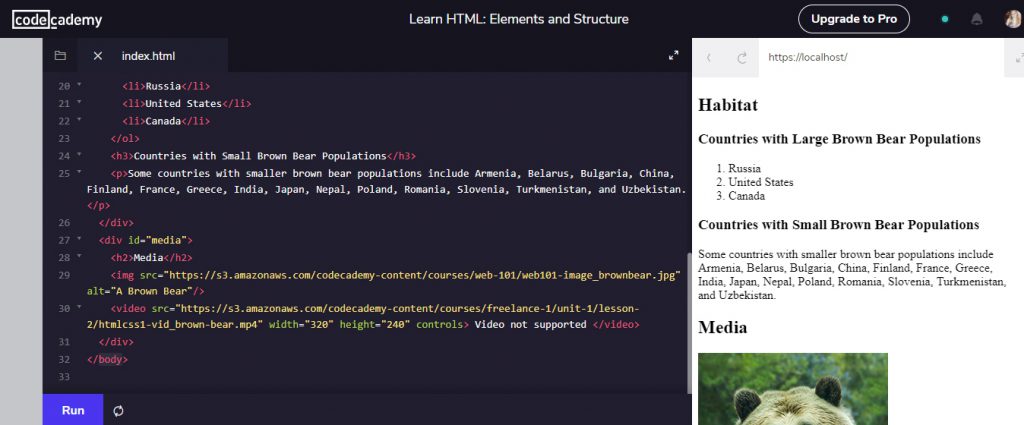Click the green status dot in header

tap(945, 19)
